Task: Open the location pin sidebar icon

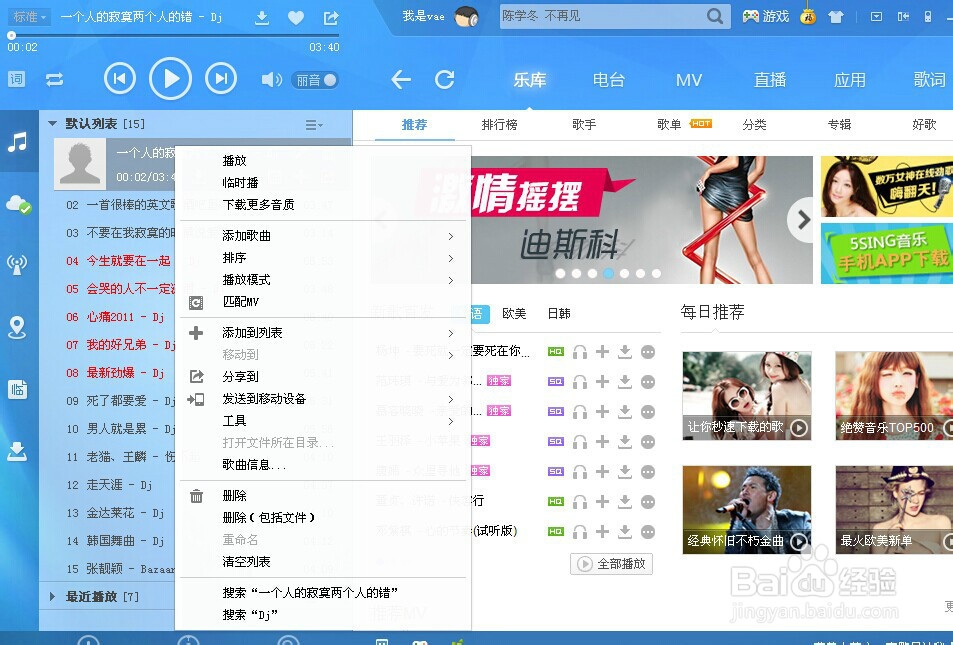Action: click(x=17, y=327)
